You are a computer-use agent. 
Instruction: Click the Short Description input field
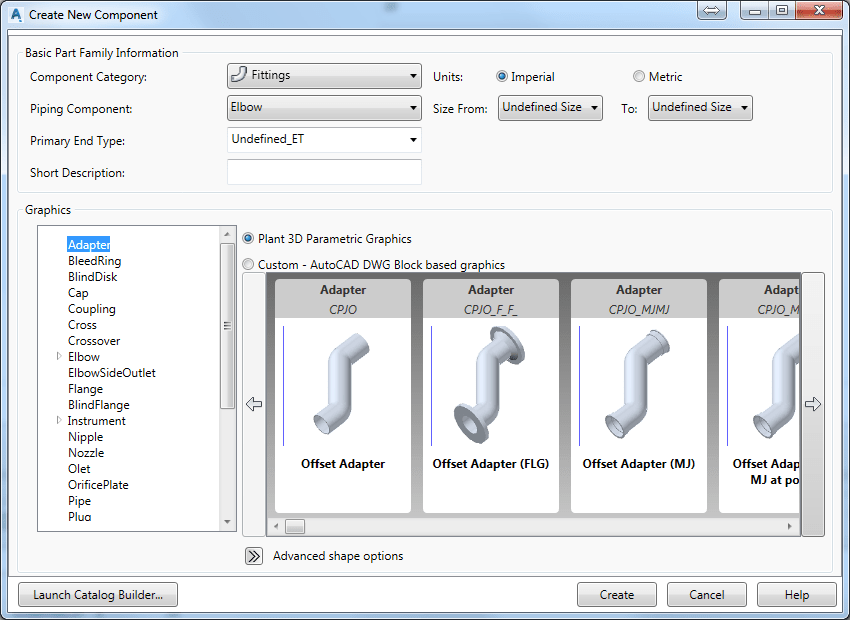coord(324,172)
